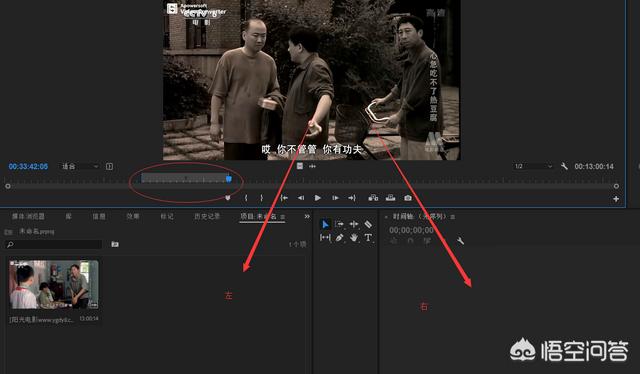
Task: Jump to the Out point
Action: (352, 198)
